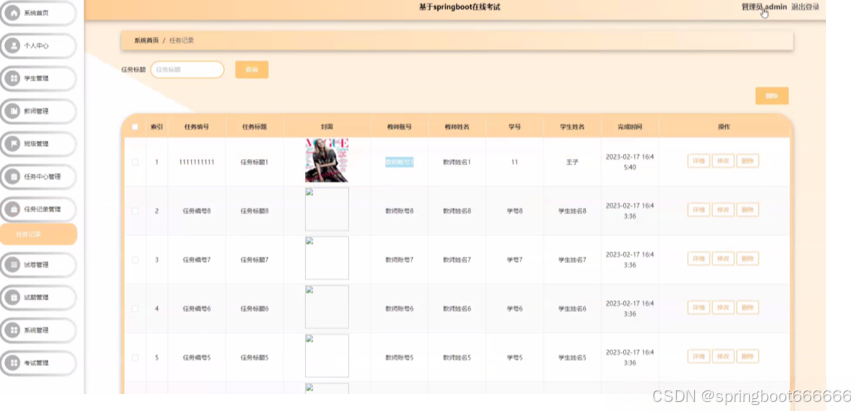Image resolution: width=855 pixels, height=411 pixels.
Task: Click the broken cover image in 任务标题7 row
Action: 327,258
